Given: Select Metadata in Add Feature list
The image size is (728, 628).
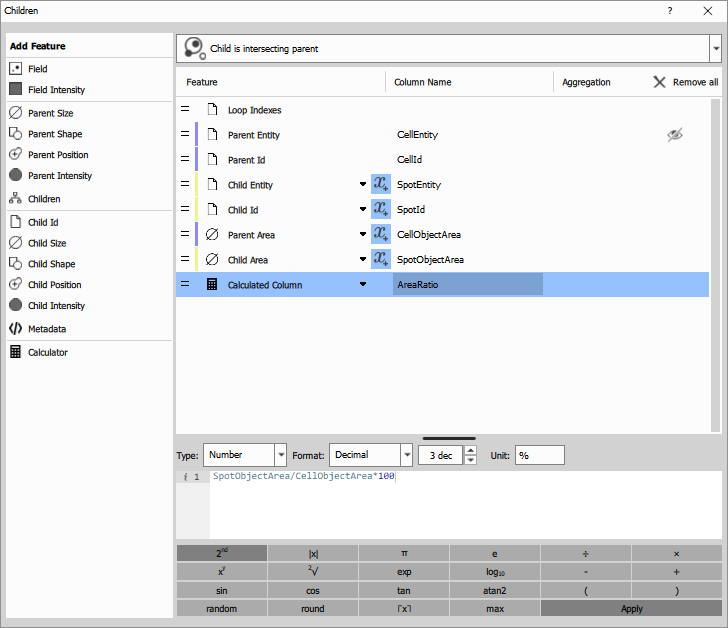Looking at the screenshot, I should [x=47, y=329].
